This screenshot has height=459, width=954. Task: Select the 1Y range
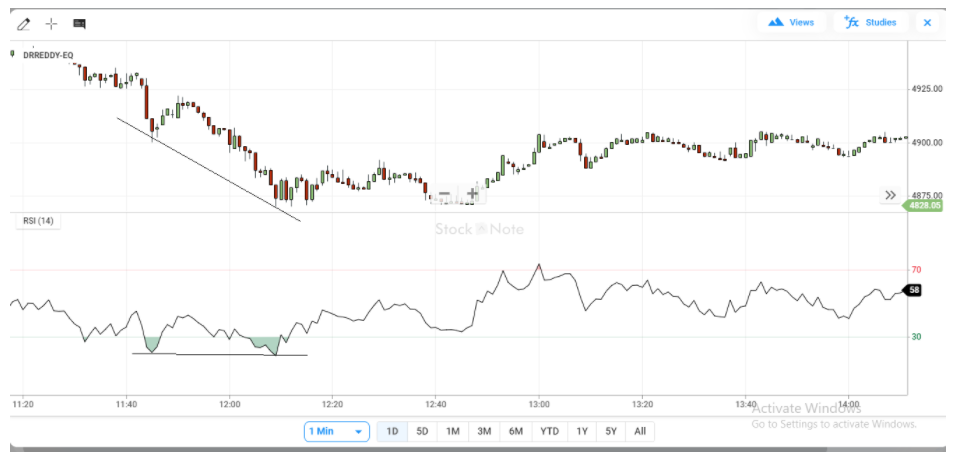(582, 432)
